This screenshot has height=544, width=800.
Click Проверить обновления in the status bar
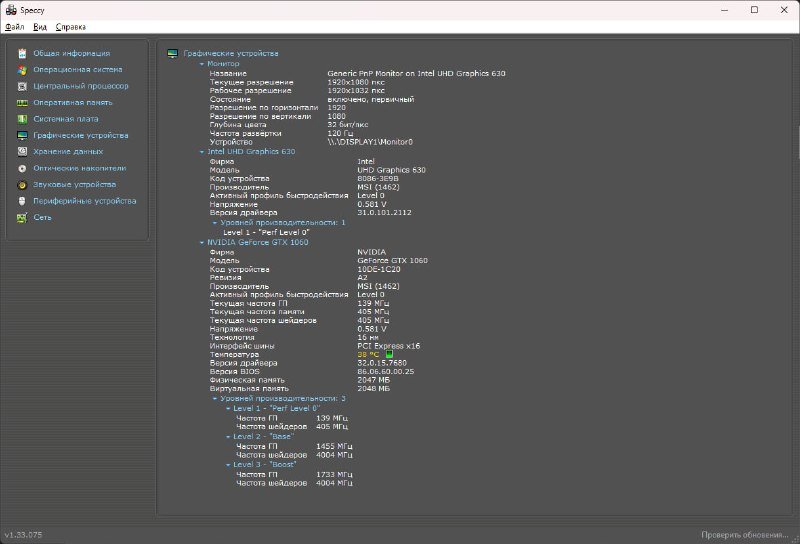(744, 535)
